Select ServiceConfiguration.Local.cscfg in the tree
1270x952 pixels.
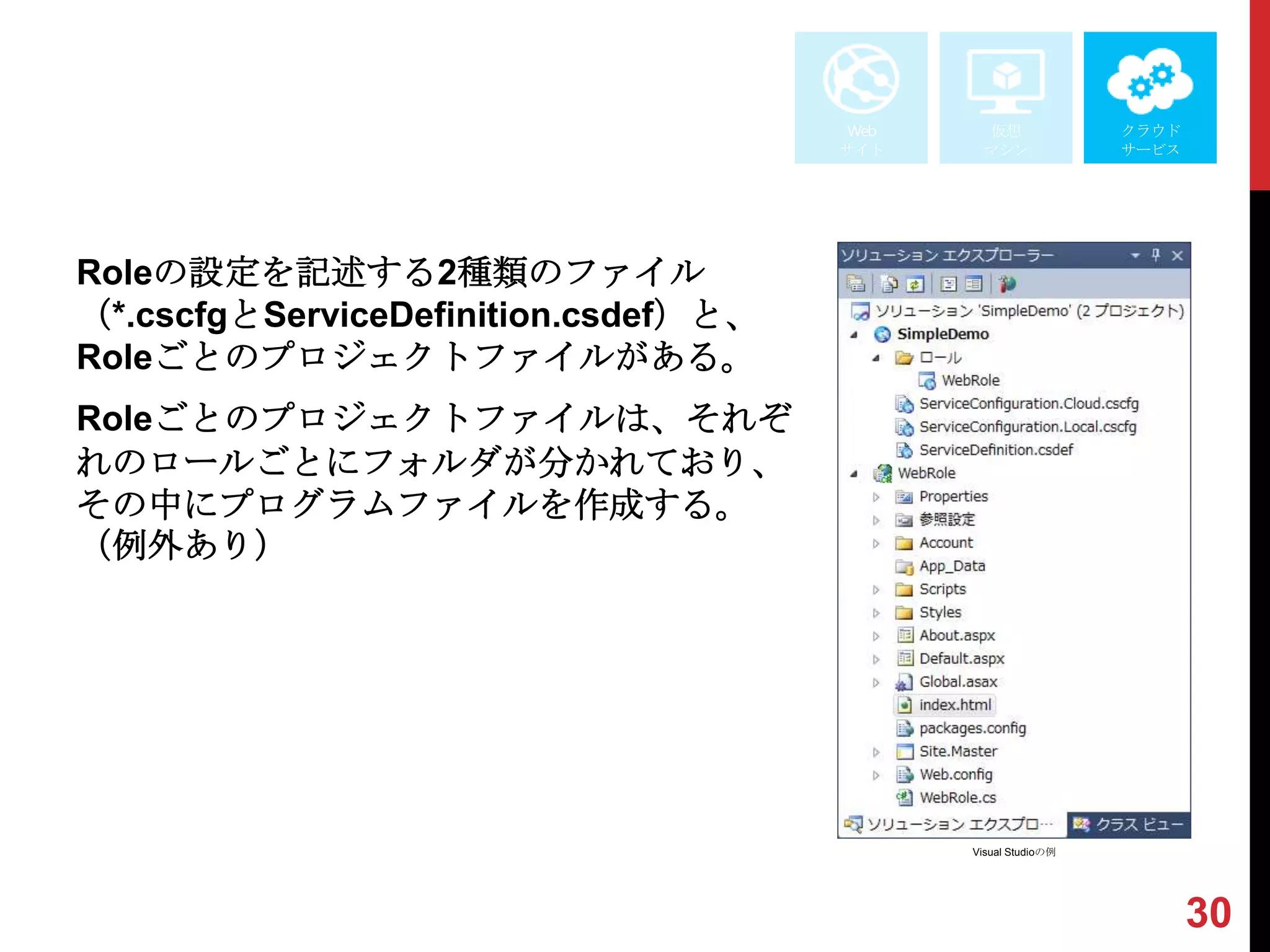[x=1028, y=427]
